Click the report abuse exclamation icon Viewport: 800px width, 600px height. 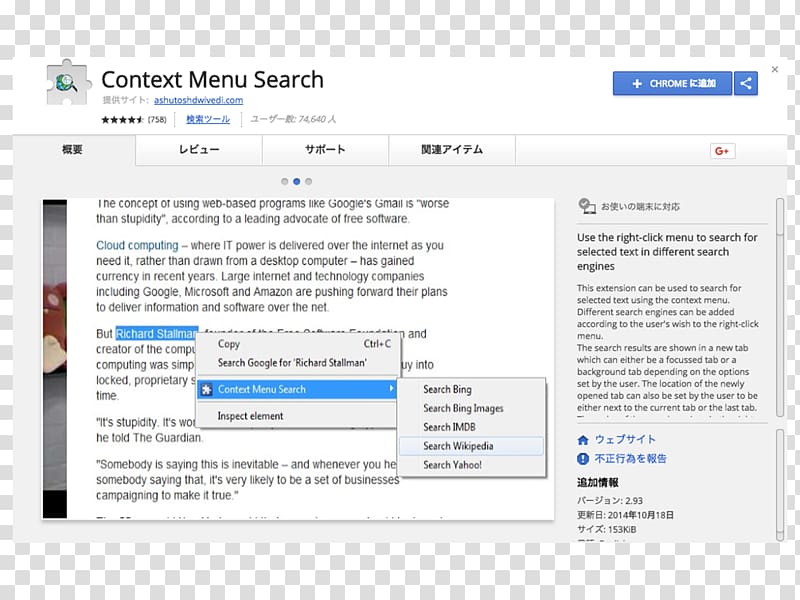coord(583,459)
